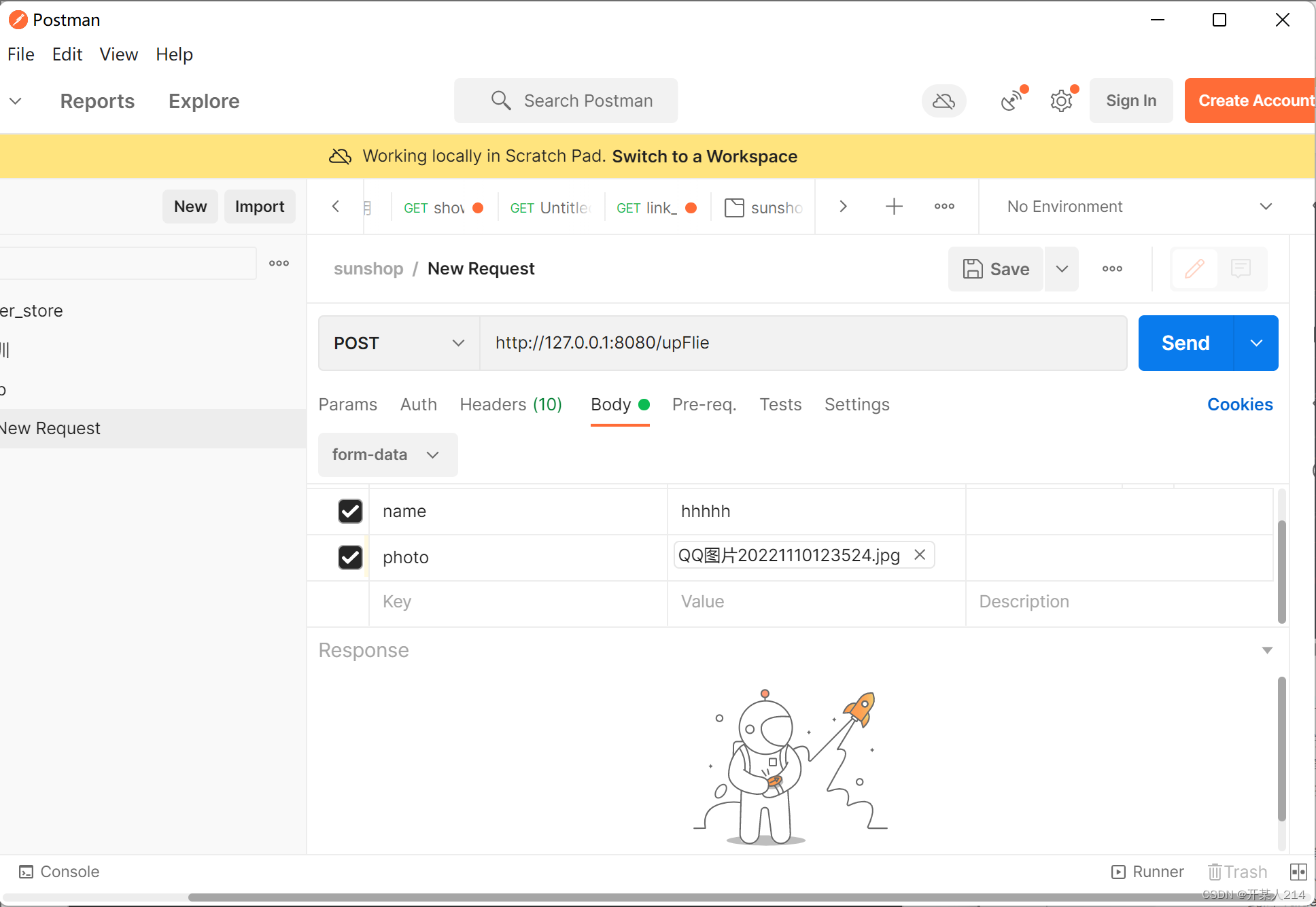Open the Trash
Screen dimensions: 1316x907
pyautogui.click(x=1237, y=872)
